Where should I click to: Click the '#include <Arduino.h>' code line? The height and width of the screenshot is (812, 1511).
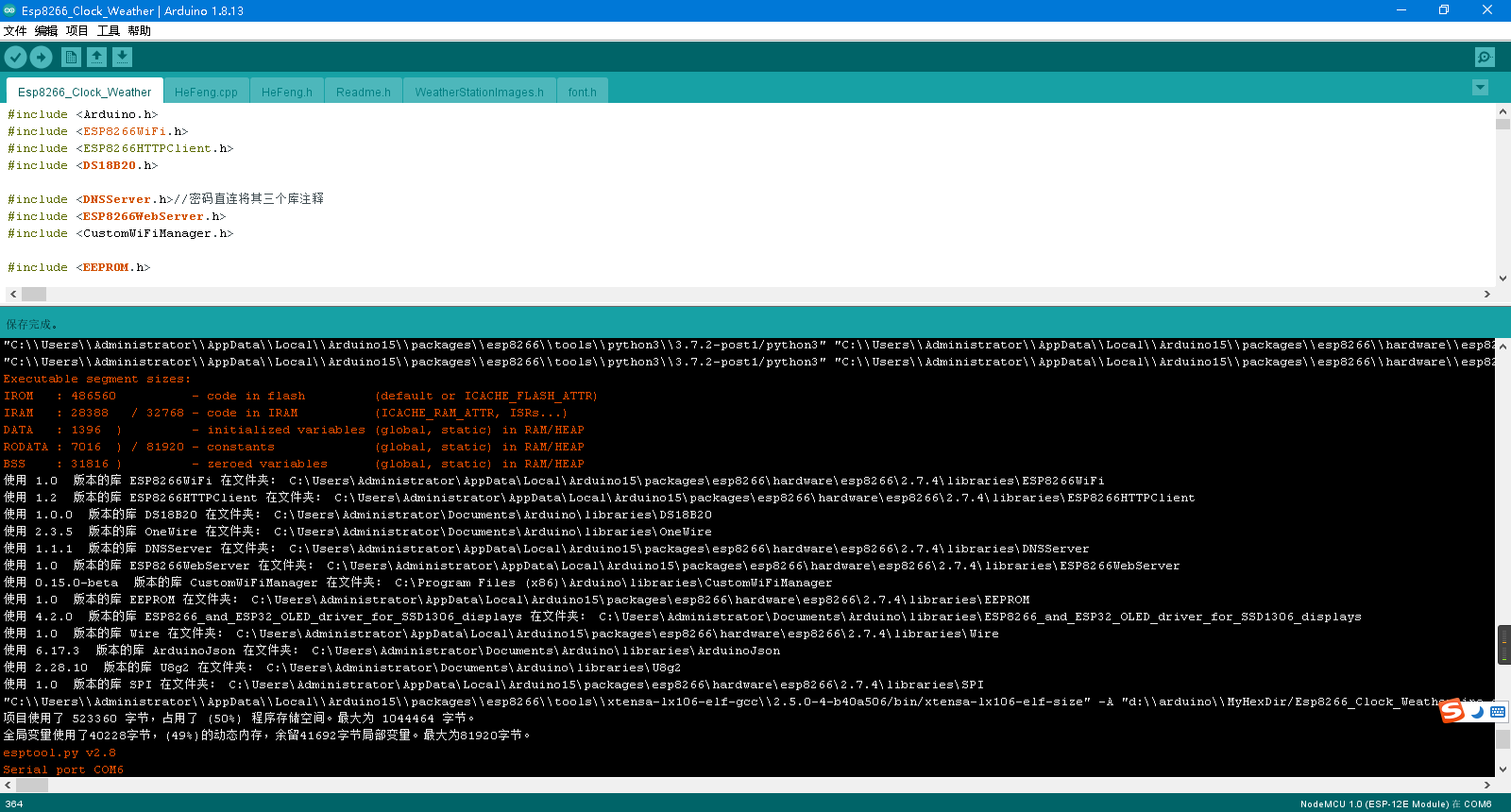[83, 114]
